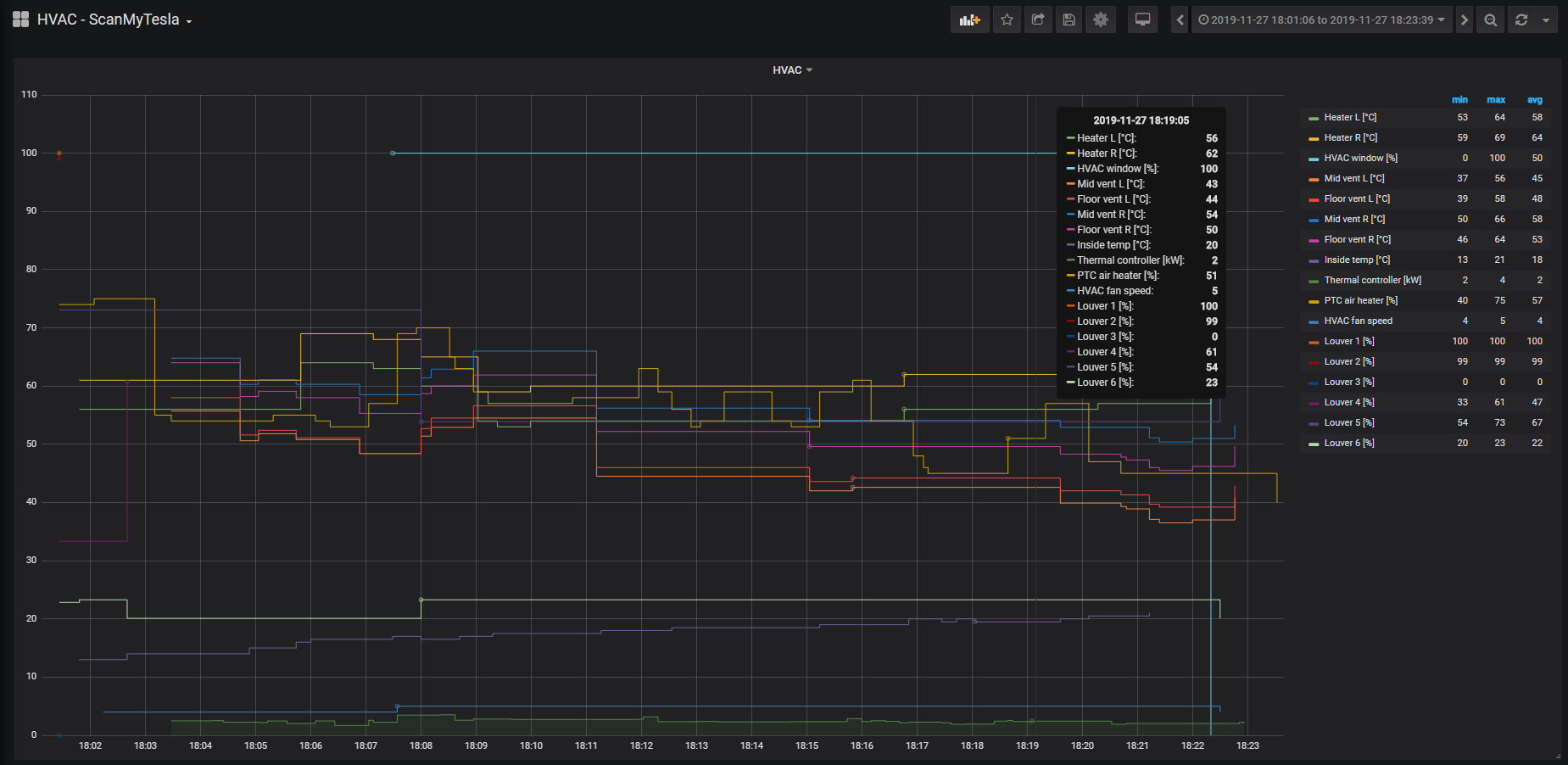Shift time range forward arrow

(x=1465, y=20)
